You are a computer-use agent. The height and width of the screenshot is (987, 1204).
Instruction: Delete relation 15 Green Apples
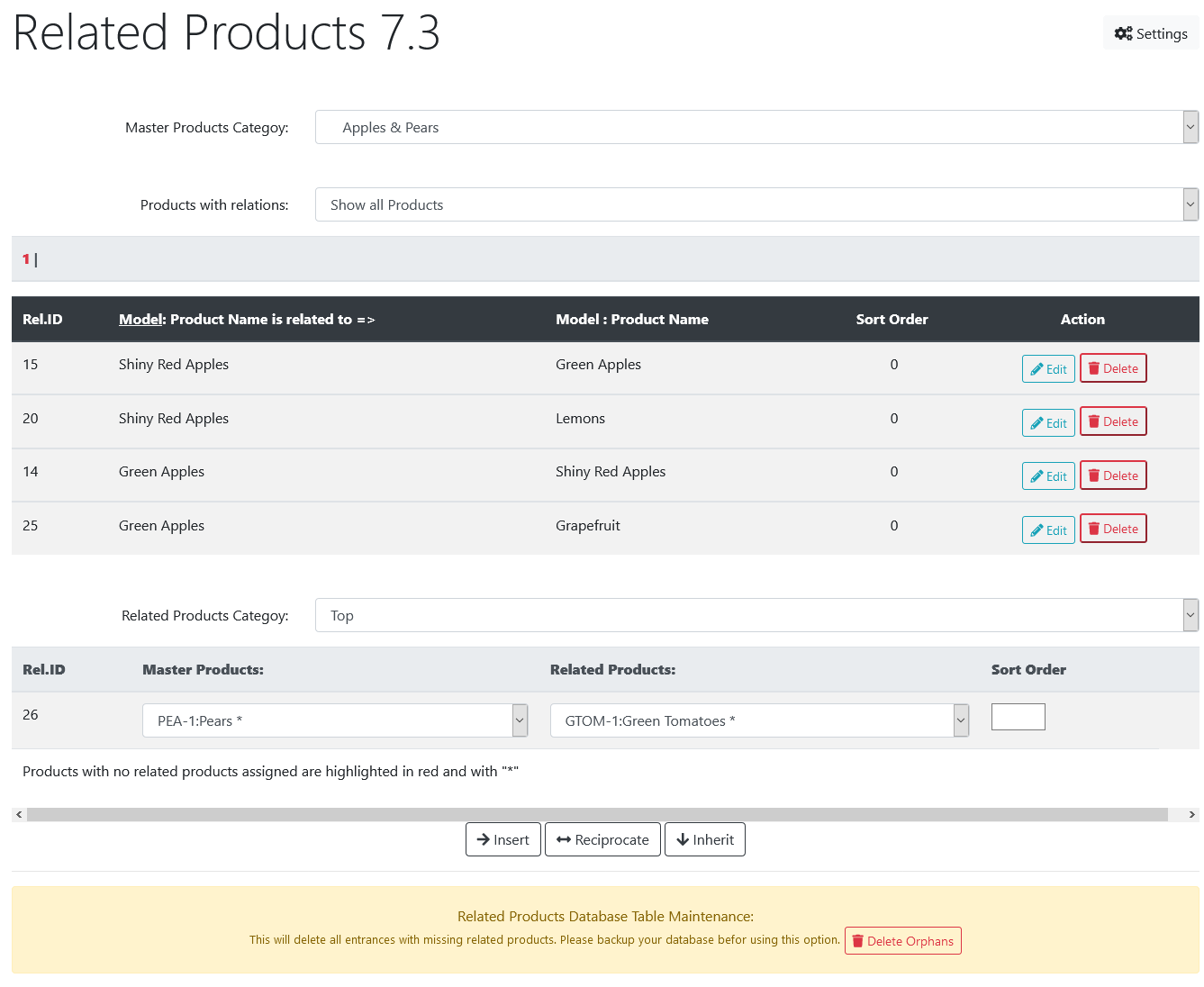(x=1113, y=368)
